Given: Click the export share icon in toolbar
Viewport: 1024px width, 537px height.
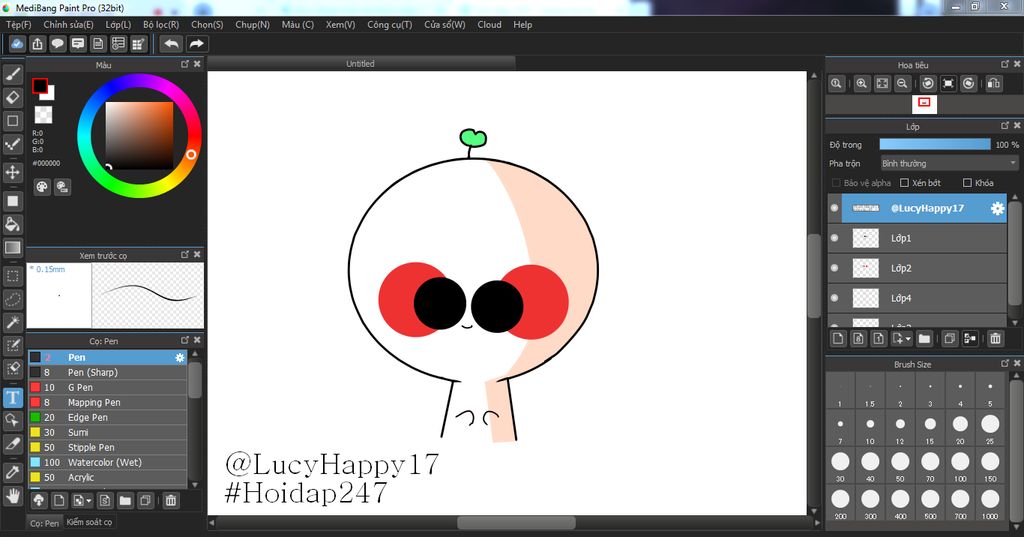Looking at the screenshot, I should 37,44.
